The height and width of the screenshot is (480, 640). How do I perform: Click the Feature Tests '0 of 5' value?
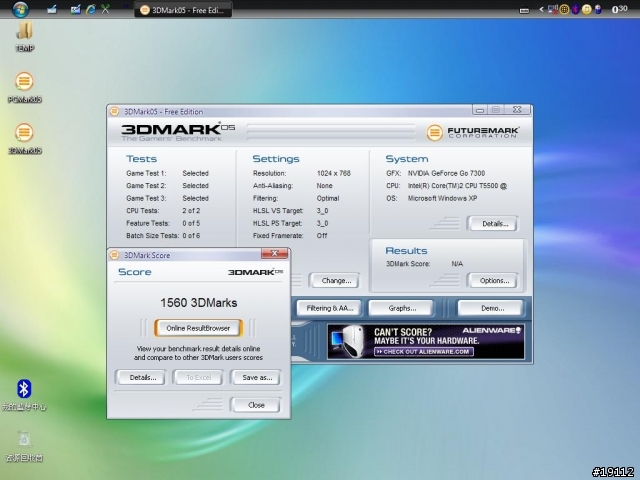tap(191, 223)
